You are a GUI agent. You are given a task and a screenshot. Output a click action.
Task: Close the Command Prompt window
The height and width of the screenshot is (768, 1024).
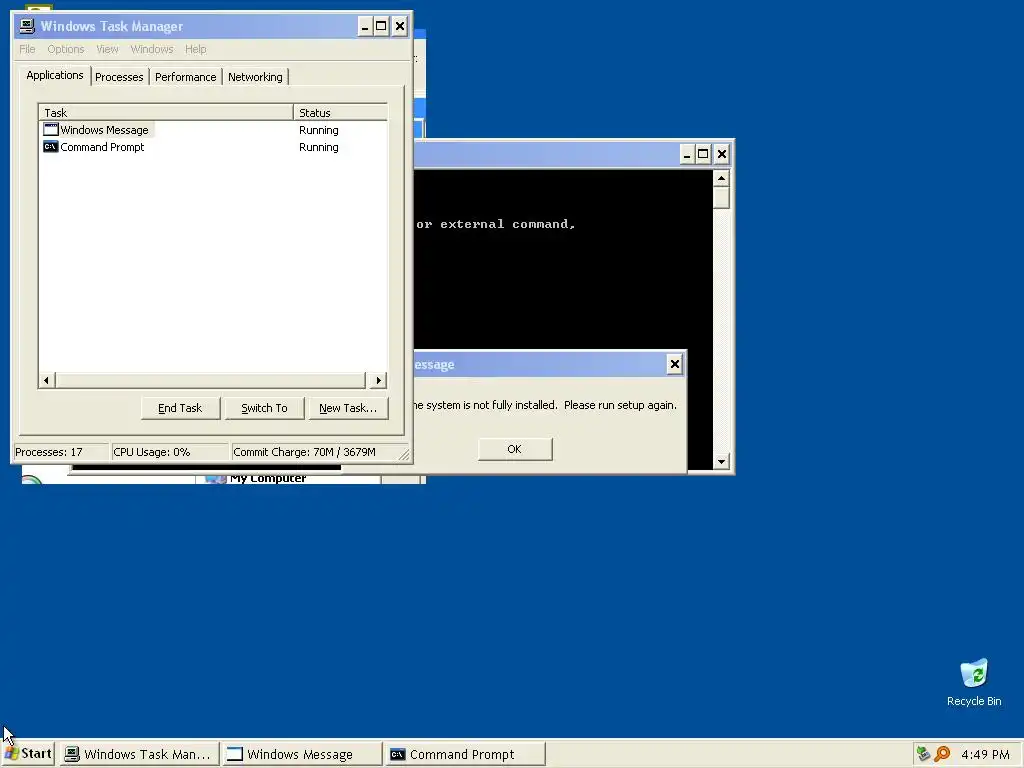coord(722,154)
